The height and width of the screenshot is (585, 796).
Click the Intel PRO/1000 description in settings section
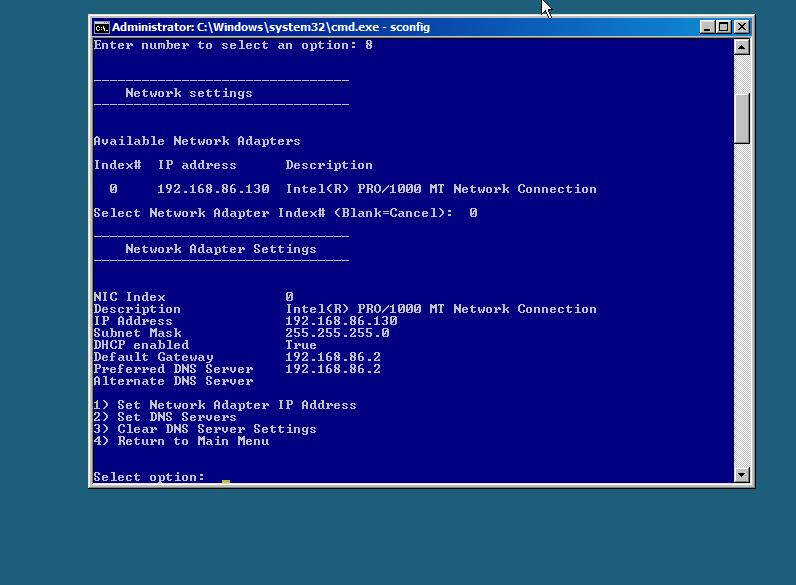tap(441, 309)
